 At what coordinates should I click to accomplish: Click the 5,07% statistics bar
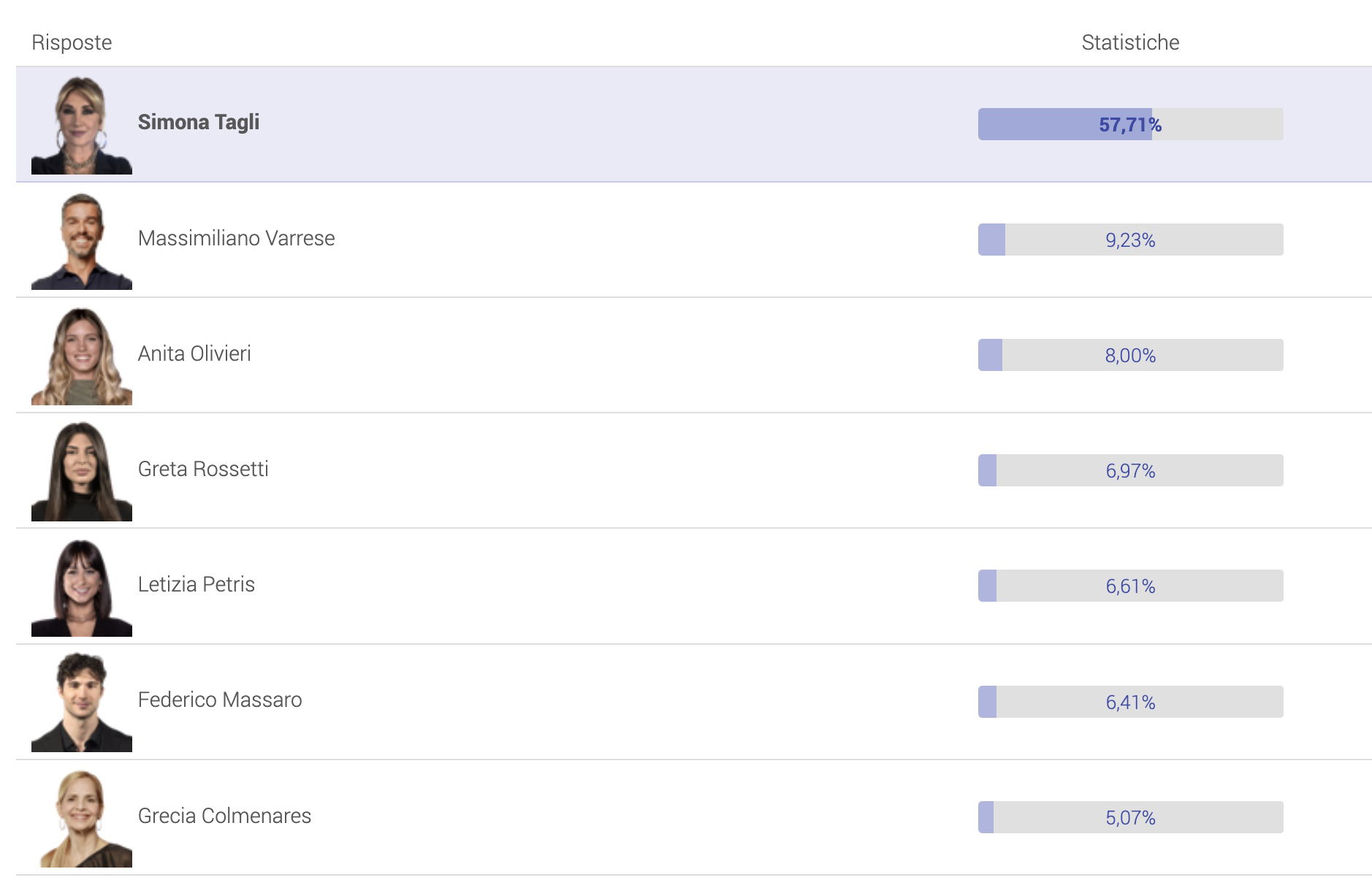pos(1130,817)
